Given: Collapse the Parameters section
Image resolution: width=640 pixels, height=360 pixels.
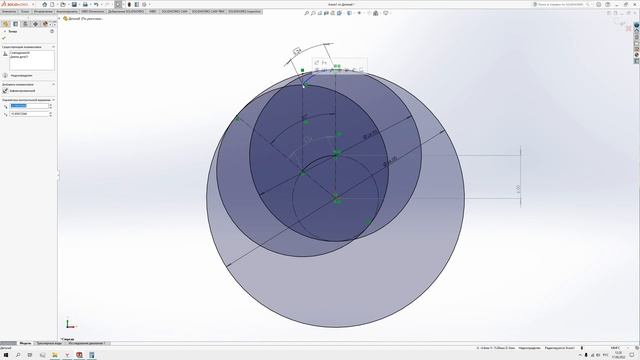Looking at the screenshot, I should [x=53, y=100].
